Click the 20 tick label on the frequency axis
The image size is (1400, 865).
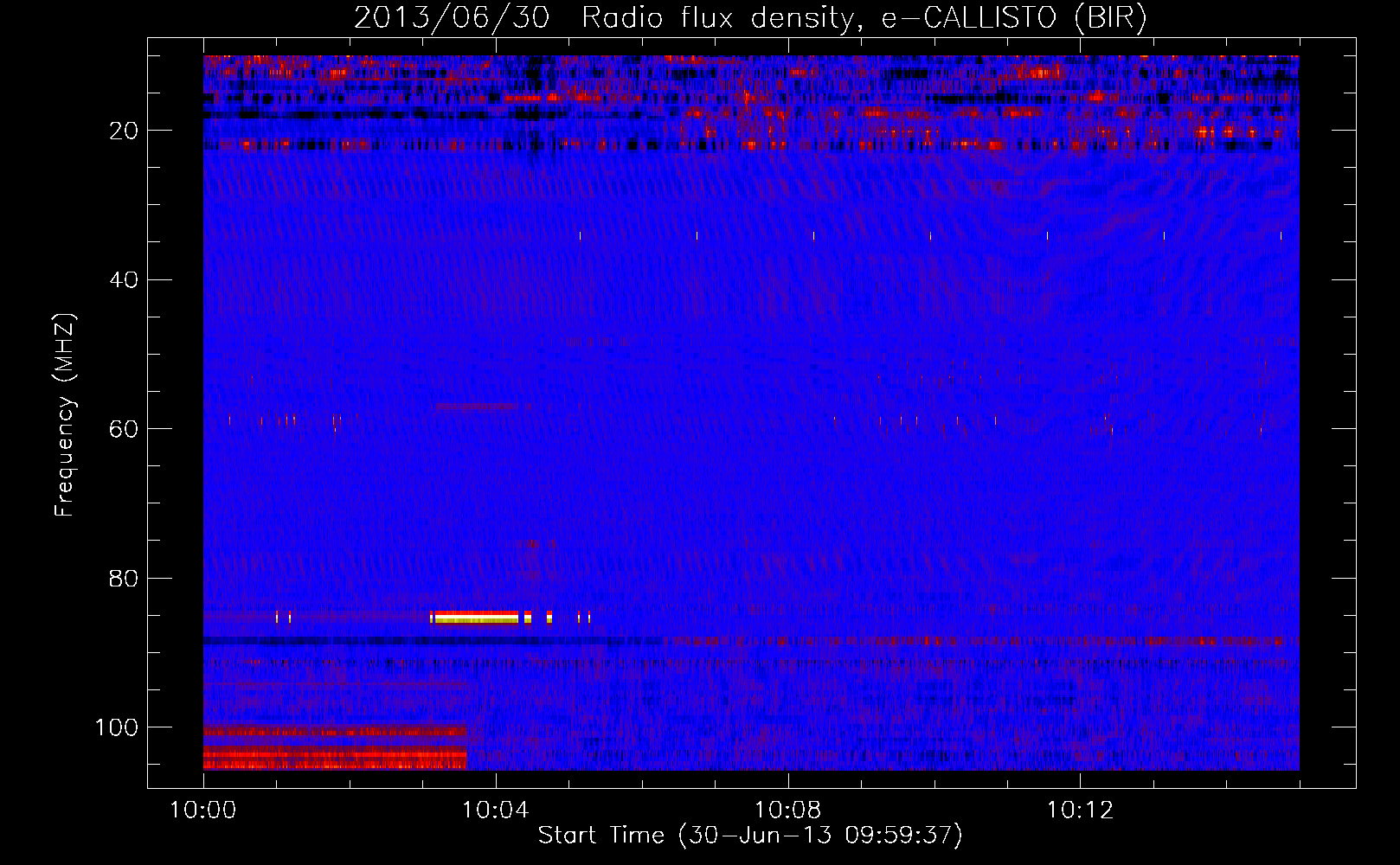click(x=125, y=131)
